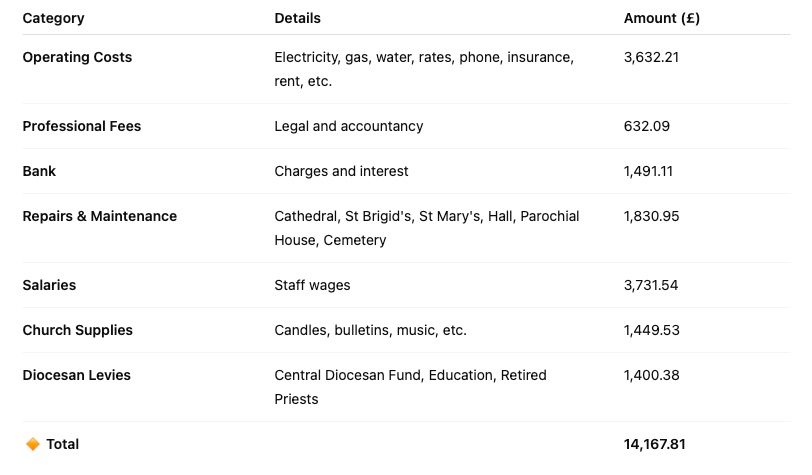Click the Legal and accountancy details text
This screenshot has width=812, height=475.
[x=349, y=126]
